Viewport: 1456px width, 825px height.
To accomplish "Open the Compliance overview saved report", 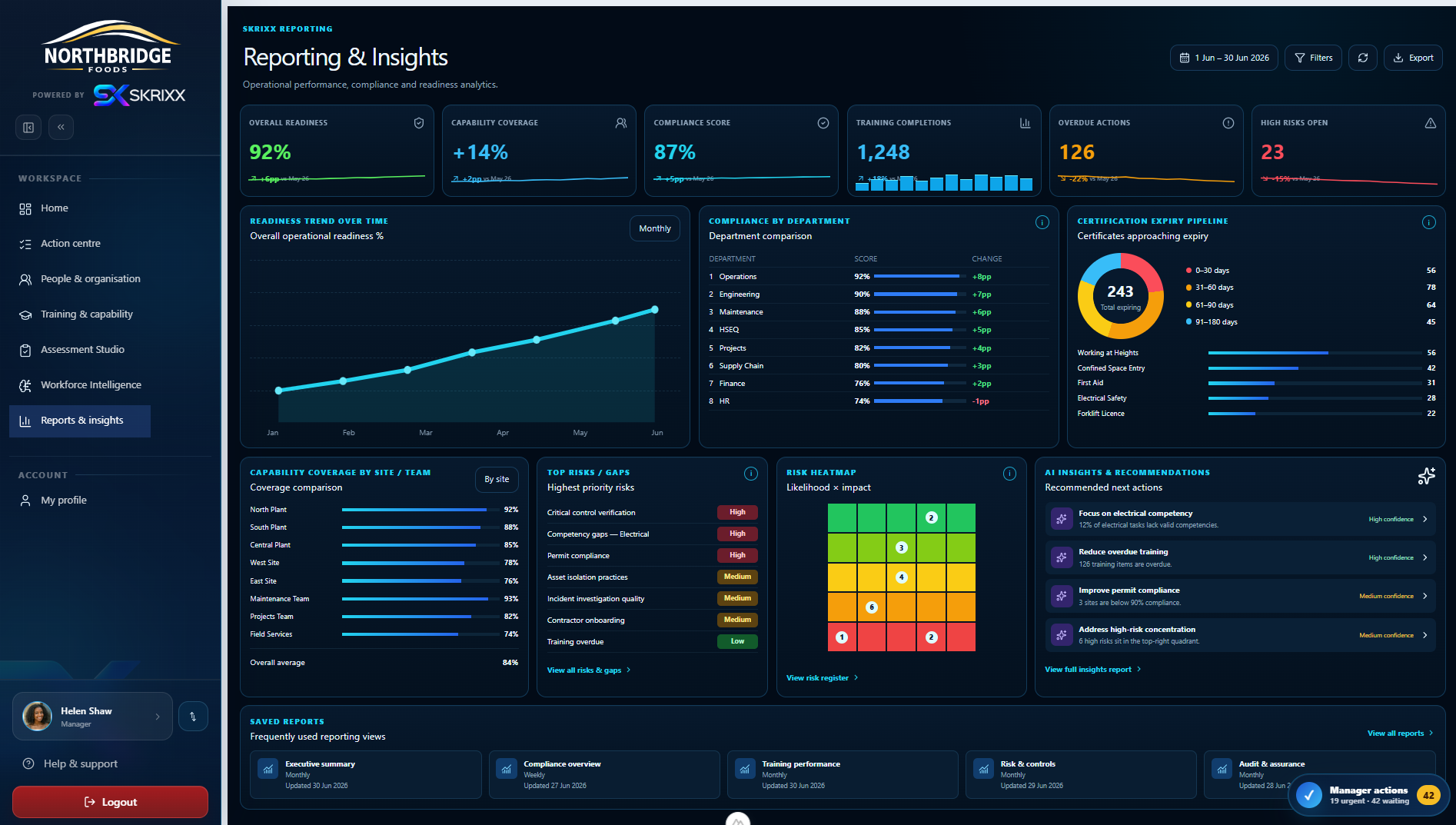I will pos(604,775).
